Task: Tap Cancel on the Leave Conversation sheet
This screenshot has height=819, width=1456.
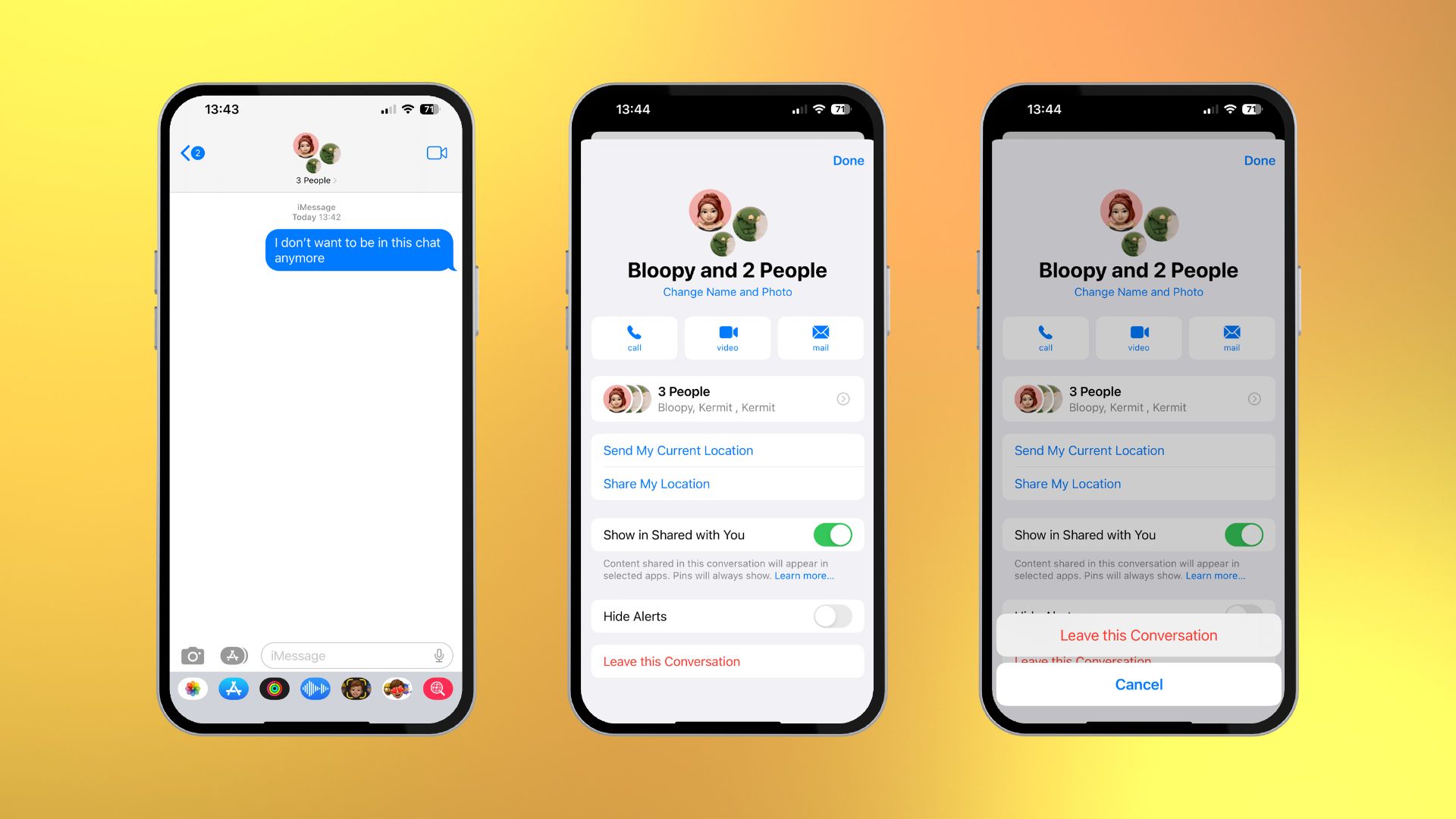Action: click(1139, 684)
